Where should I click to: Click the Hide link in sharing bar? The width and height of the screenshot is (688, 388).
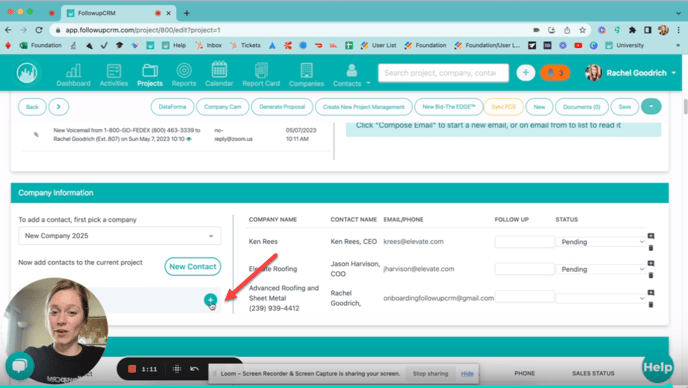(467, 374)
